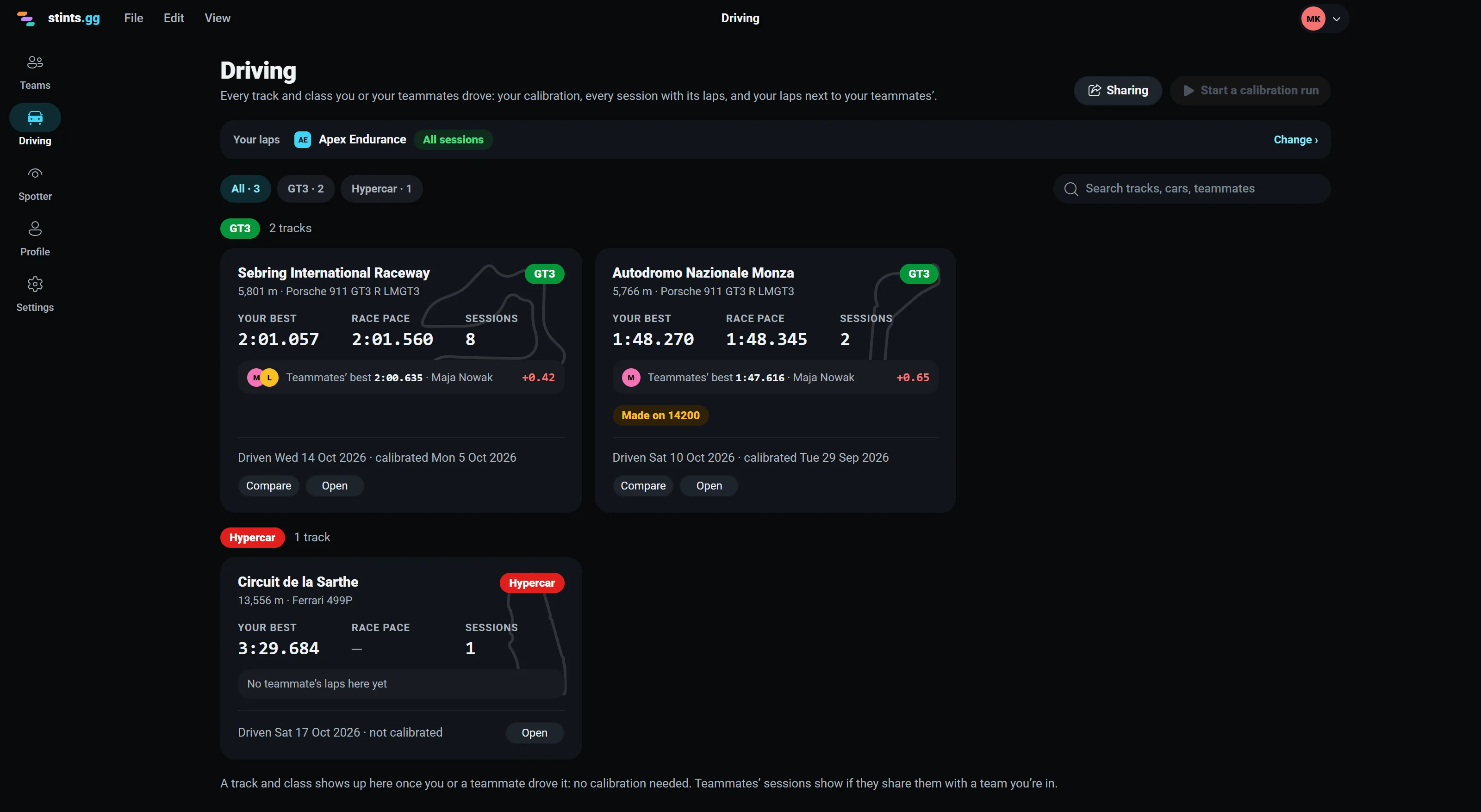
Task: Focus the search tracks, cars, teammates field
Action: point(1192,188)
